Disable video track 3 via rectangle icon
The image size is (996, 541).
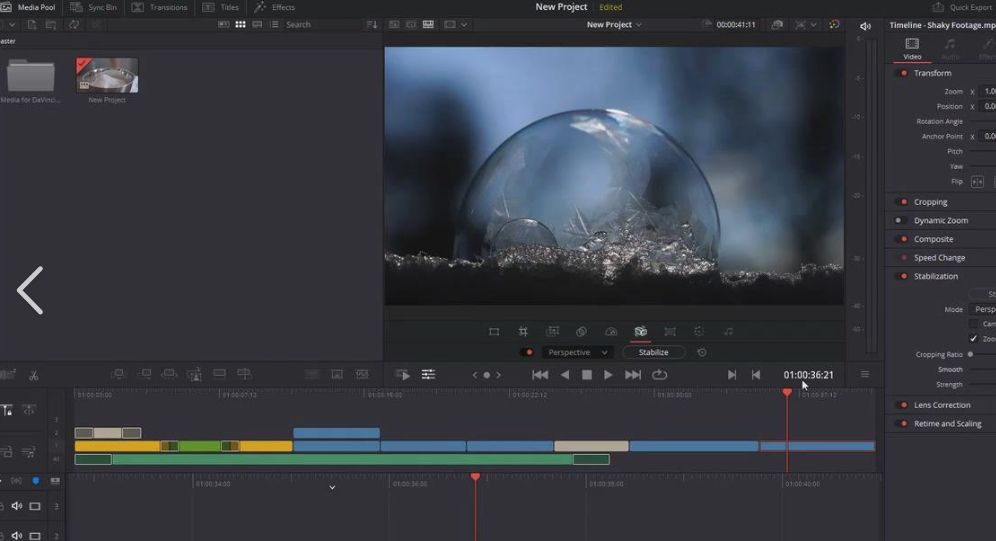[x=35, y=506]
